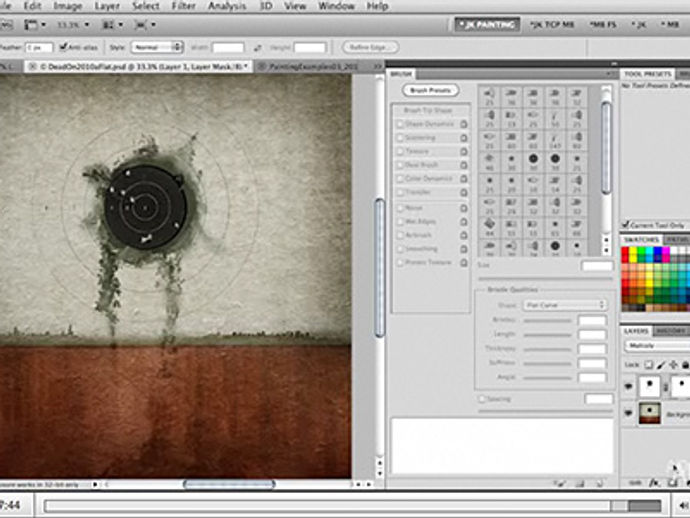Image resolution: width=690 pixels, height=518 pixels.
Task: Open the Filter menu
Action: (184, 6)
